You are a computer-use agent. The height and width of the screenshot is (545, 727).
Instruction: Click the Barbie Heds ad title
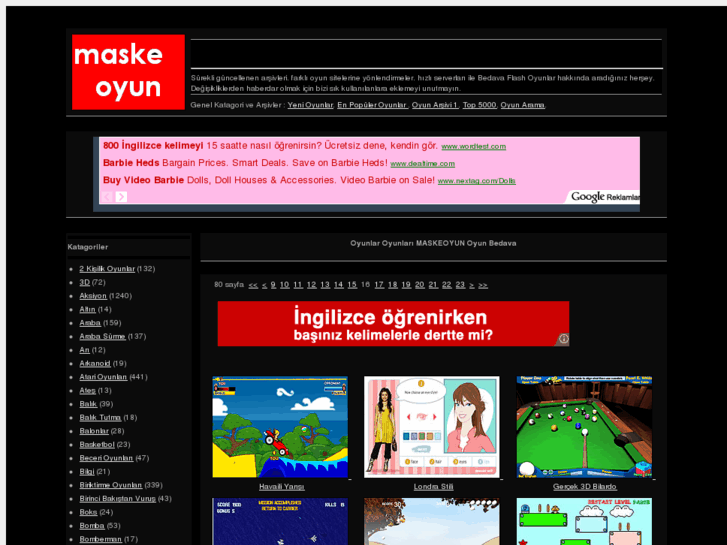pos(131,163)
